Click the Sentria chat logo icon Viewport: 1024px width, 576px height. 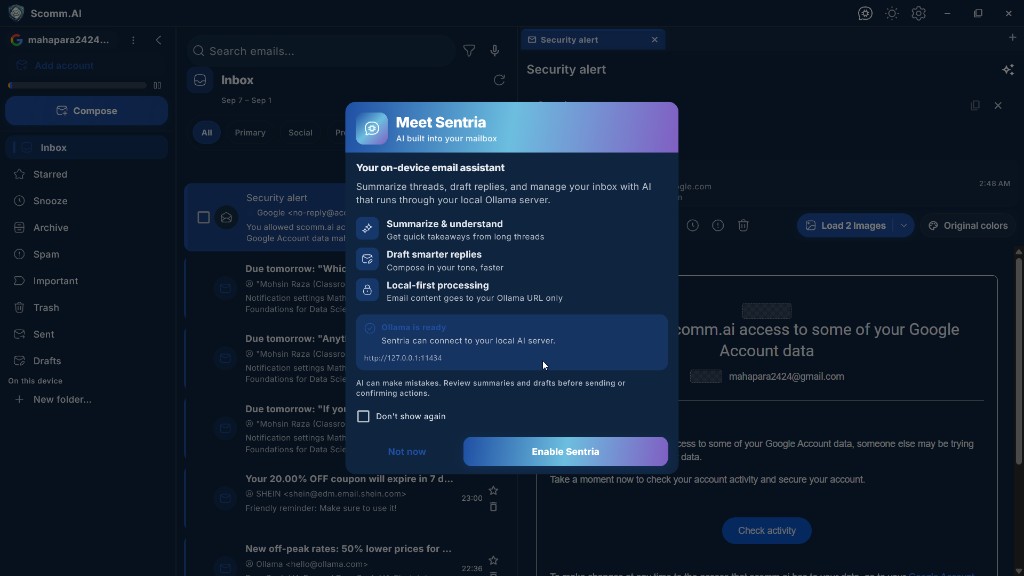click(372, 128)
